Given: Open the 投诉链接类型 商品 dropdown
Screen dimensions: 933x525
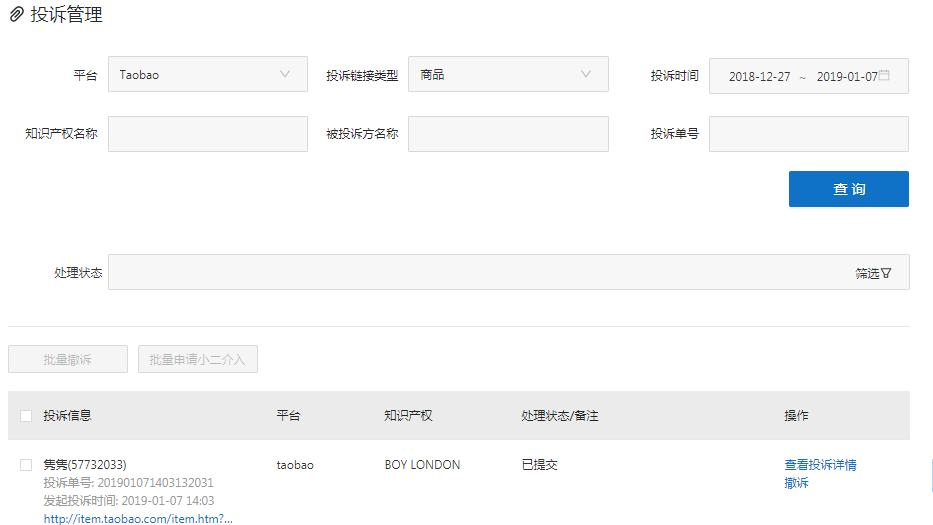Looking at the screenshot, I should pyautogui.click(x=508, y=74).
